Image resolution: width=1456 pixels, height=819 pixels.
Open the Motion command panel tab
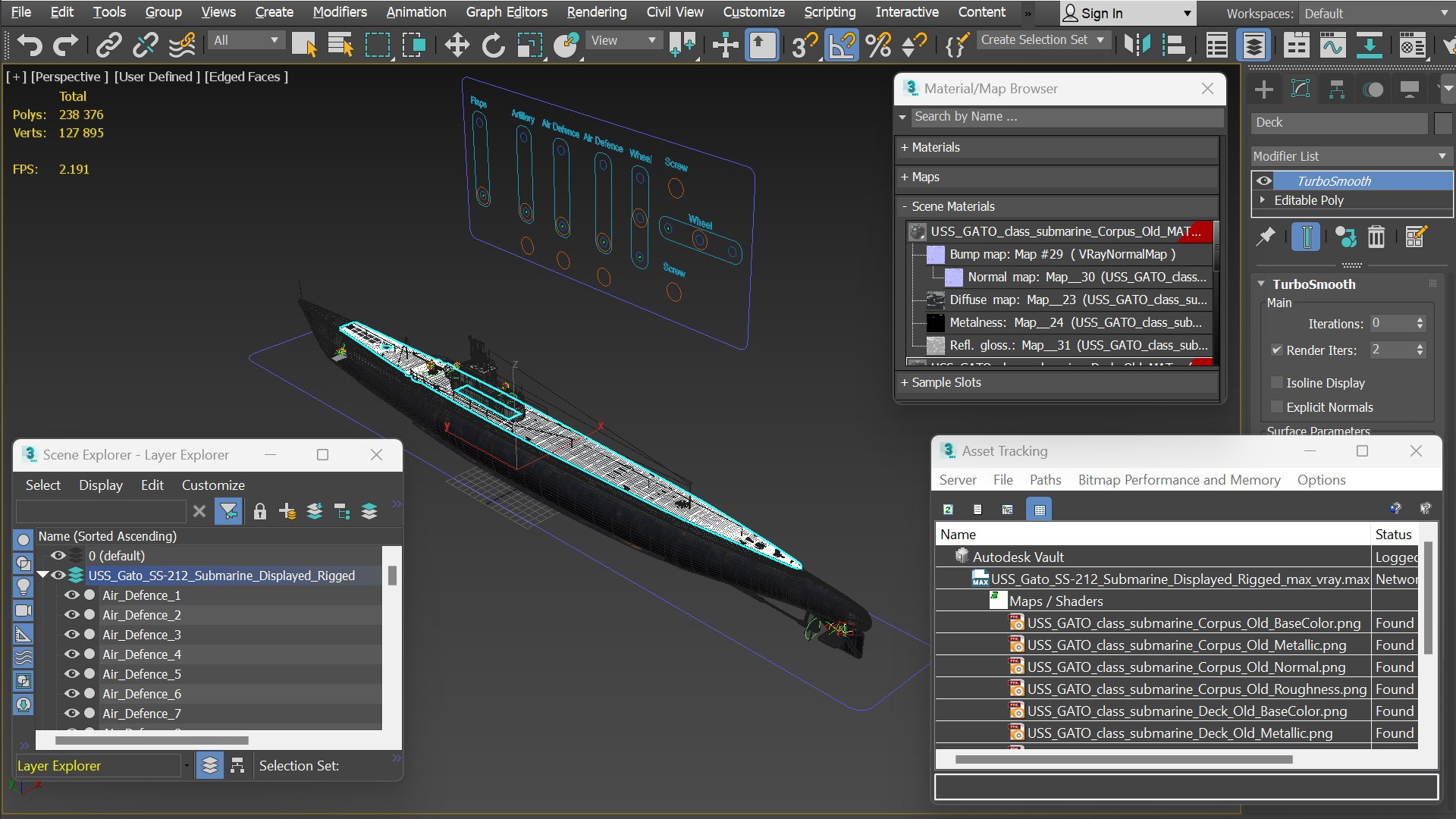1373,89
